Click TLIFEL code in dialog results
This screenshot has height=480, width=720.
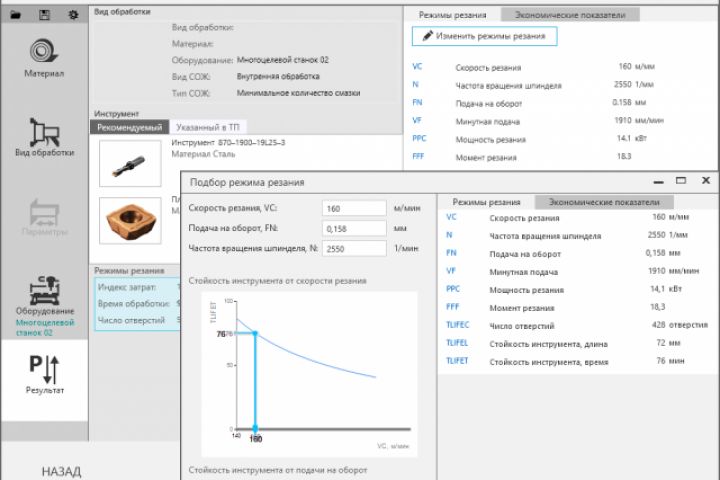click(x=457, y=343)
